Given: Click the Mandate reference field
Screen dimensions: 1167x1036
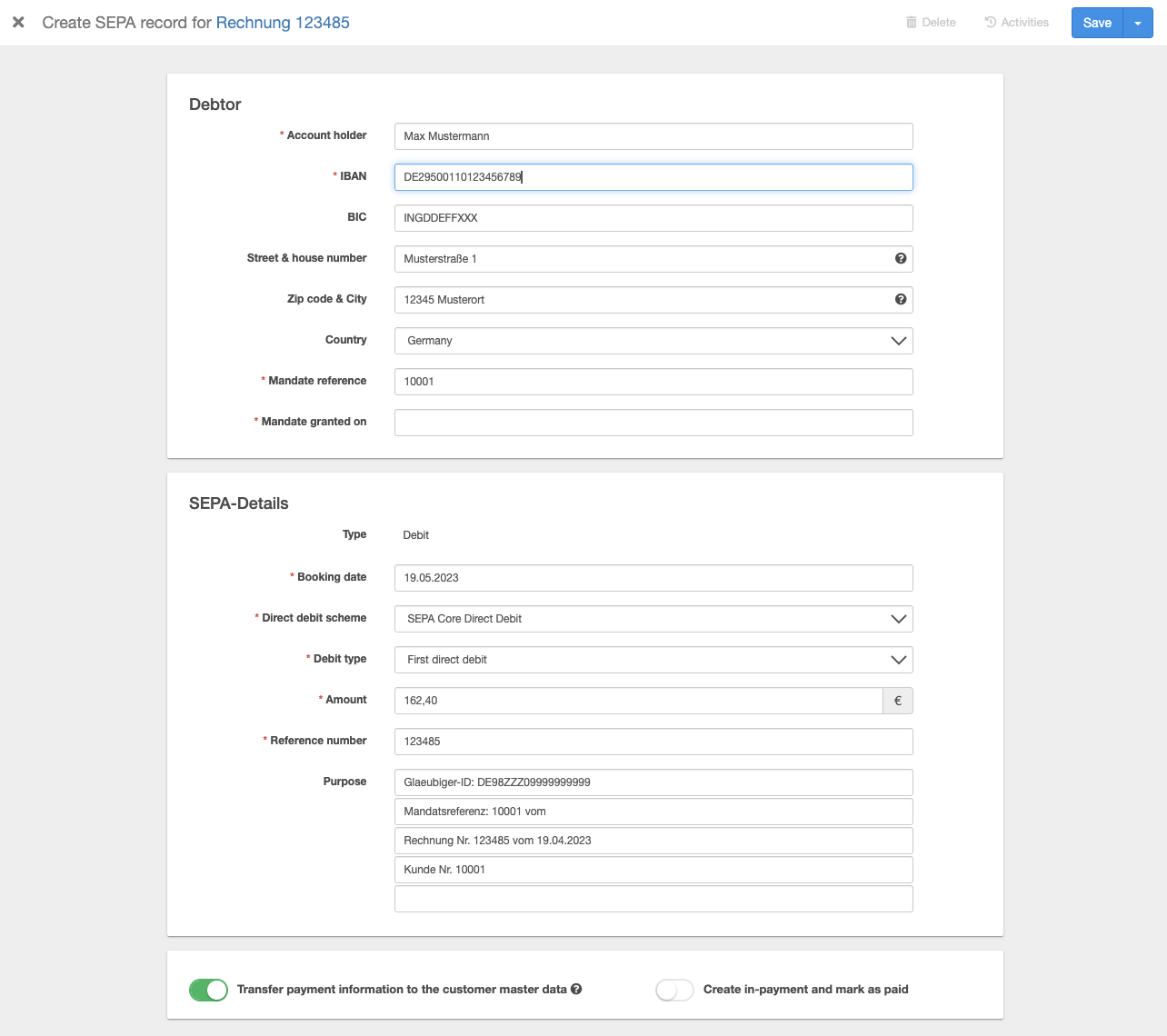Looking at the screenshot, I should (x=653, y=382).
